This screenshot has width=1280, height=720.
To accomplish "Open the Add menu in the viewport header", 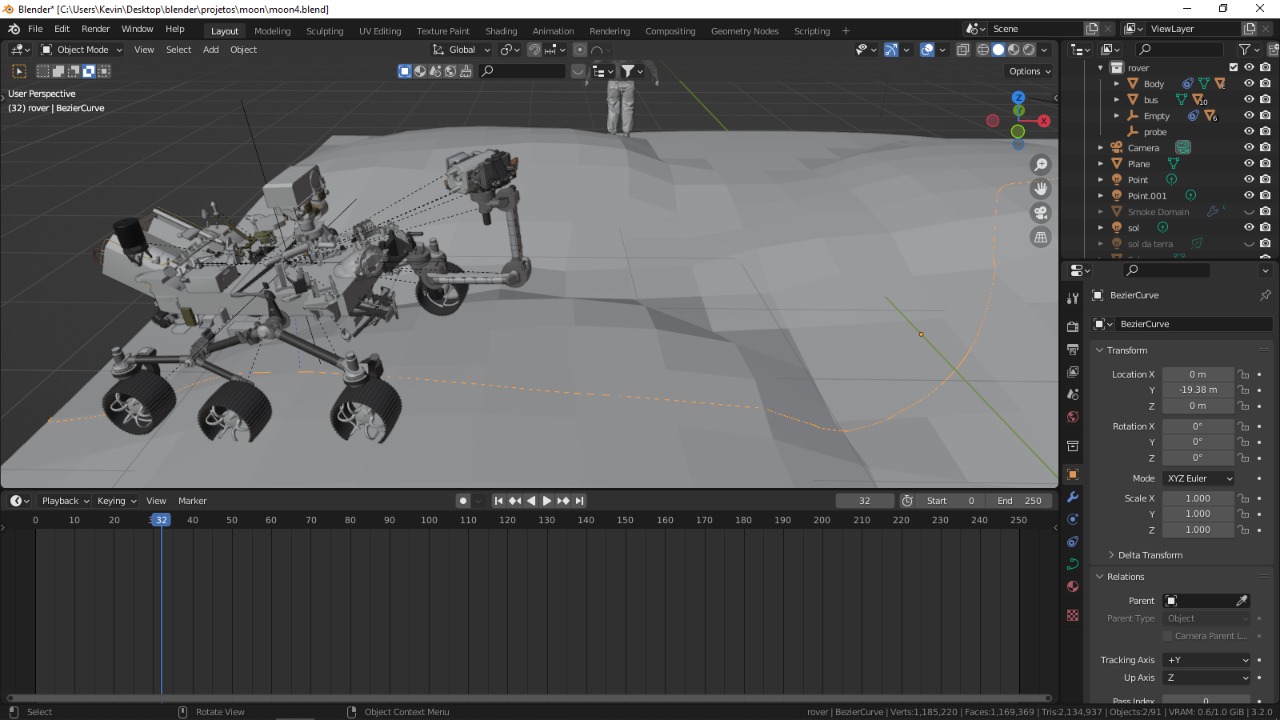I will pos(211,50).
